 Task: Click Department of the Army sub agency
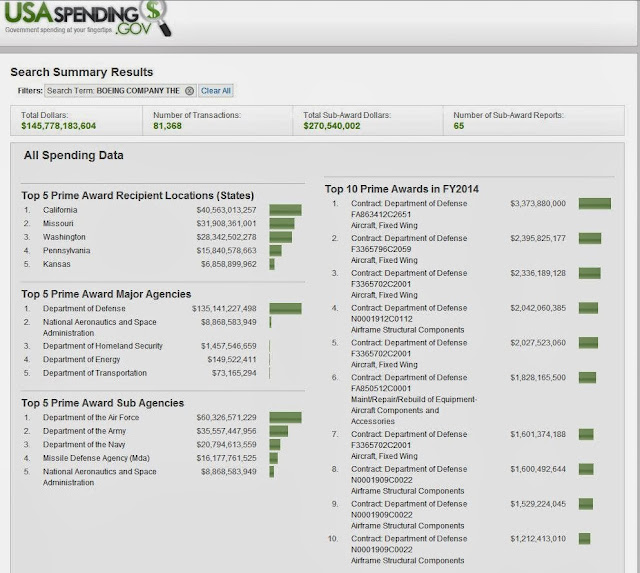pyautogui.click(x=84, y=431)
